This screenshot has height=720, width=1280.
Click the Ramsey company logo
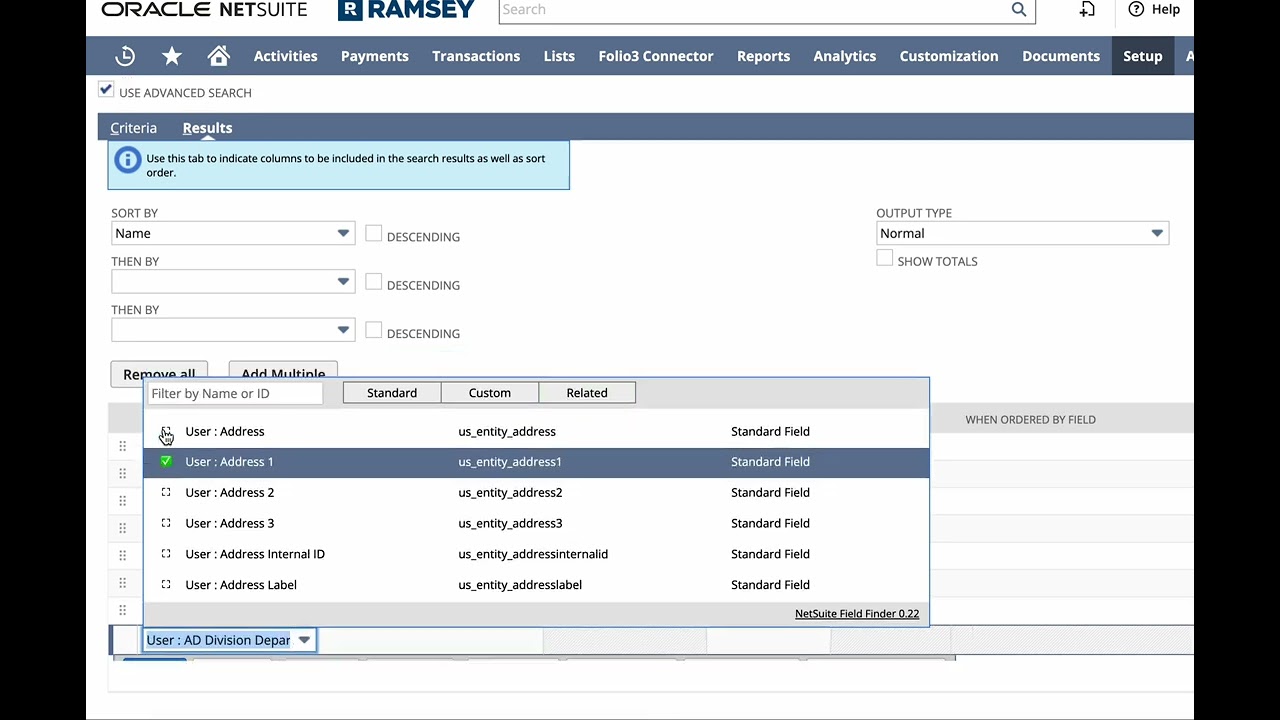click(x=406, y=10)
